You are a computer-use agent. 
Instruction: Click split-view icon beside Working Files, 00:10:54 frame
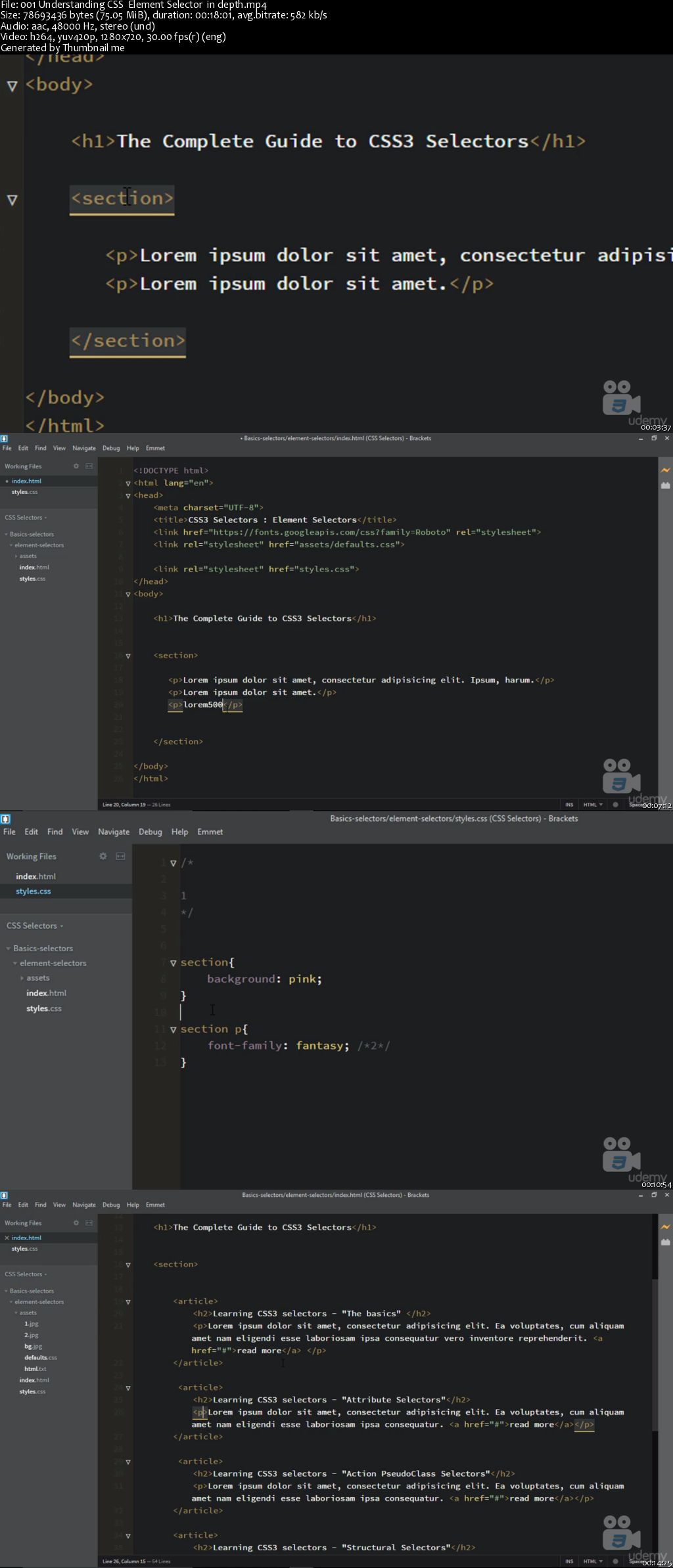(x=120, y=856)
